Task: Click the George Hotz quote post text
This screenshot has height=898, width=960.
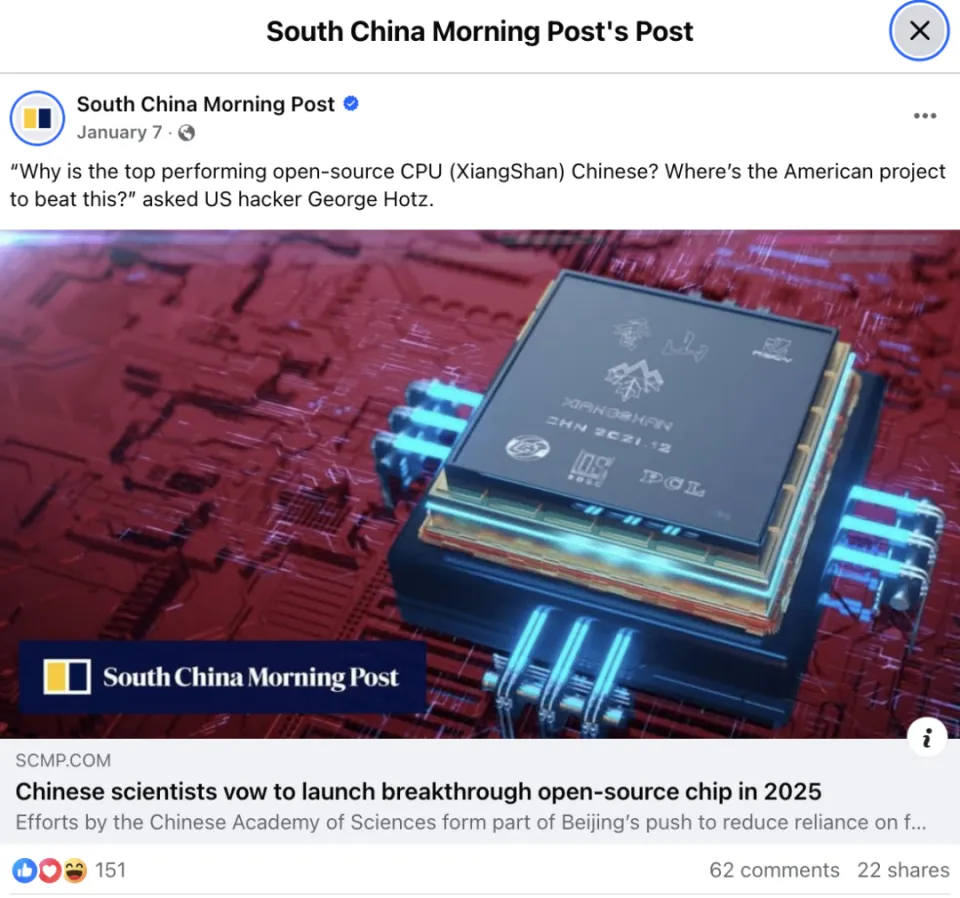Action: pos(478,185)
